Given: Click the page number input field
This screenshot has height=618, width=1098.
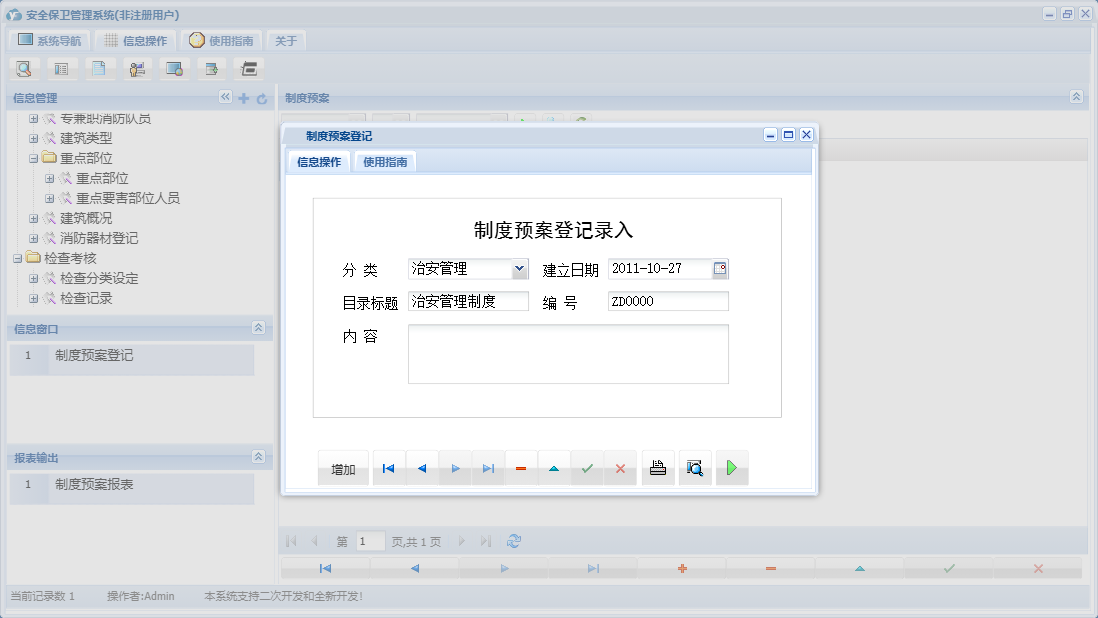Looking at the screenshot, I should pyautogui.click(x=369, y=540).
